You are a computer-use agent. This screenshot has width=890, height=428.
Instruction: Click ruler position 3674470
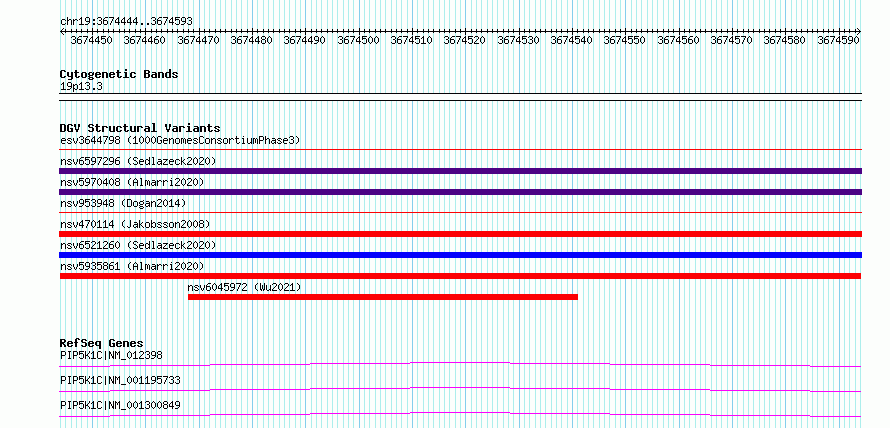[x=198, y=40]
